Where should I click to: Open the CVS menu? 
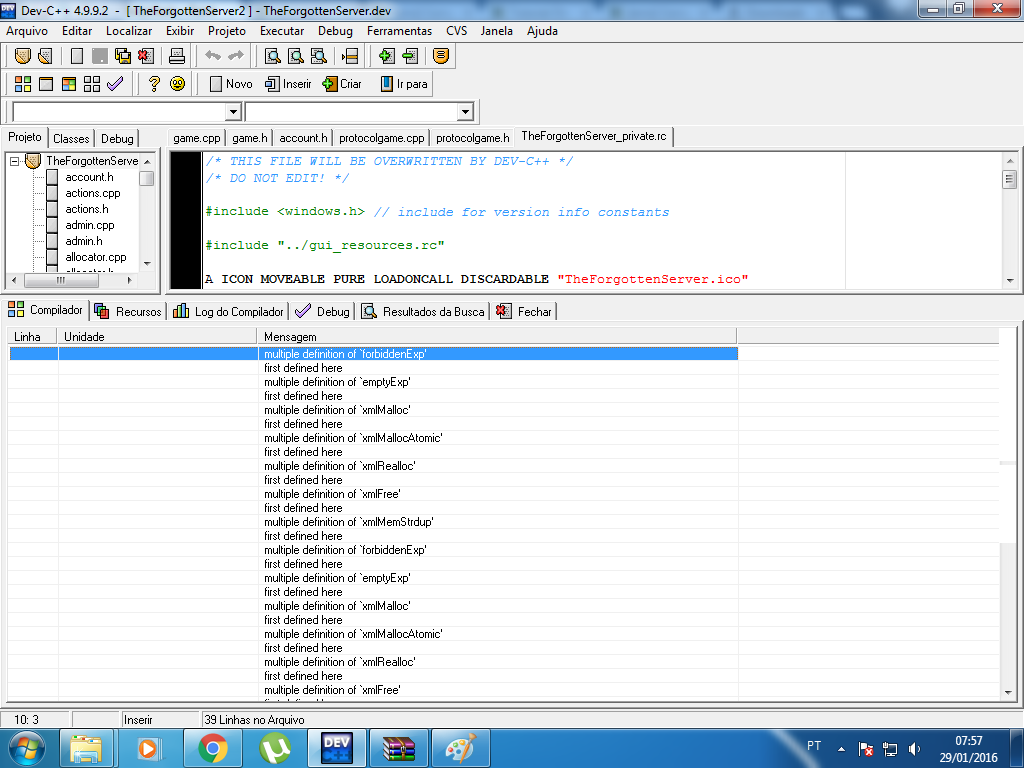pyautogui.click(x=456, y=31)
